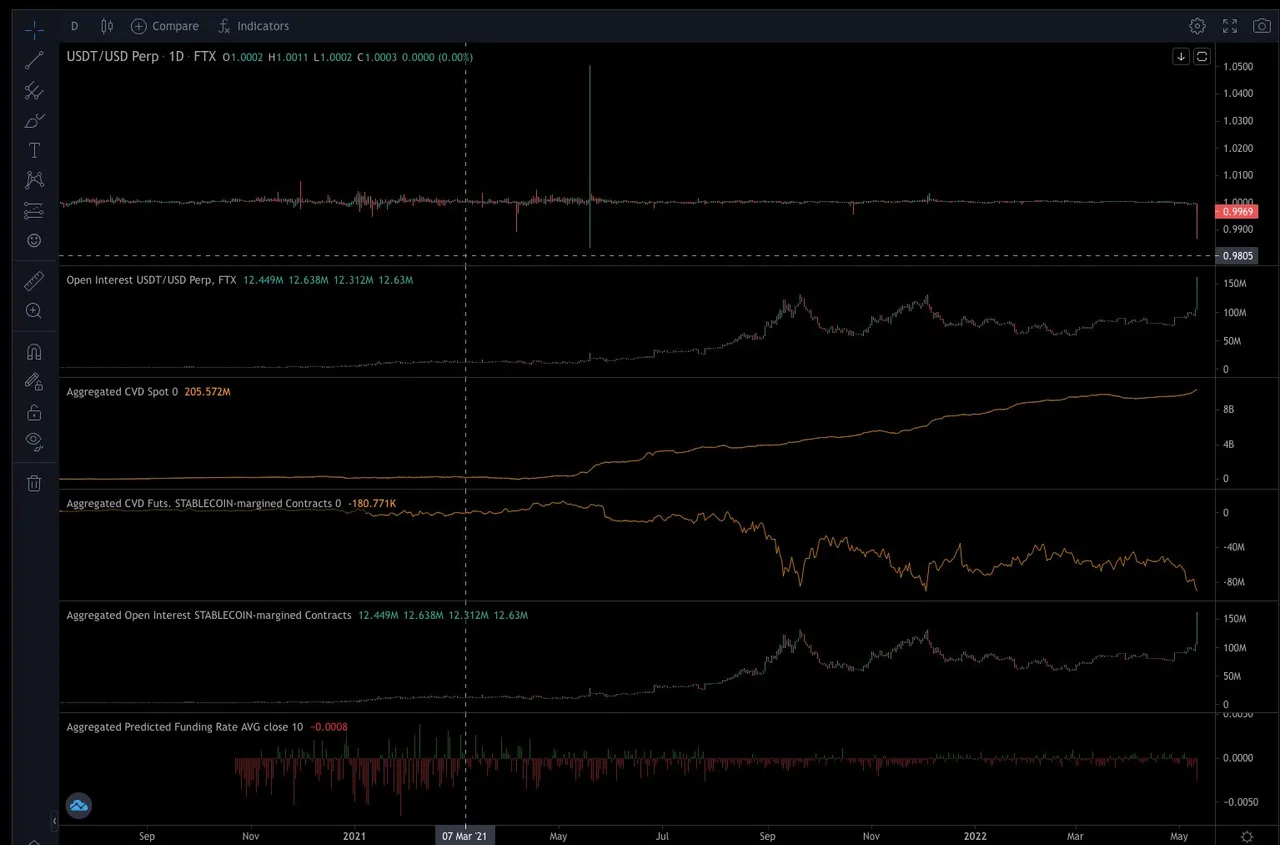This screenshot has width=1280, height=845.
Task: Select Aggregated Open Interest STABLECOIN-margined legend
Action: click(208, 615)
